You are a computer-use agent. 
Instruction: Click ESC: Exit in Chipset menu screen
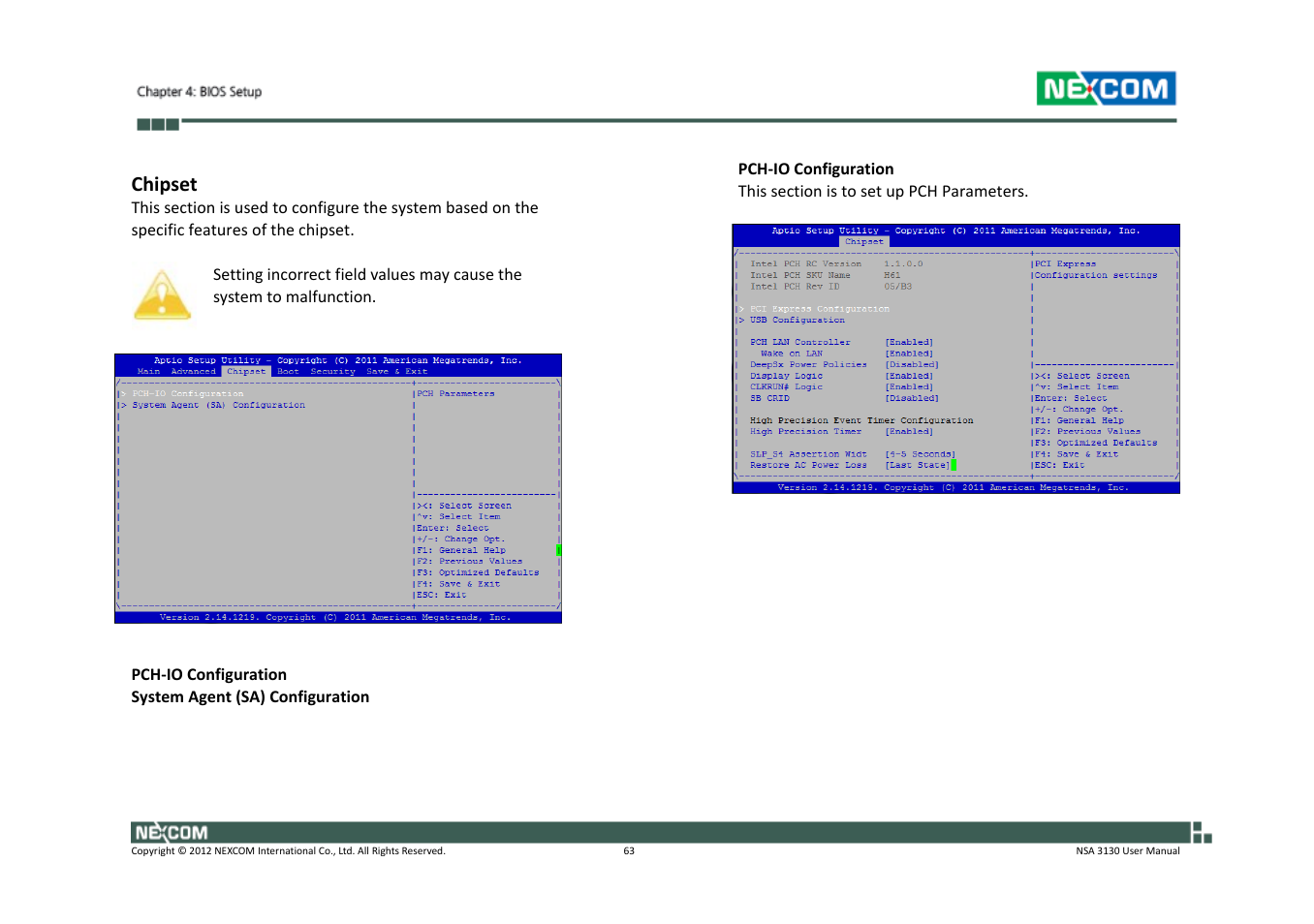point(443,596)
